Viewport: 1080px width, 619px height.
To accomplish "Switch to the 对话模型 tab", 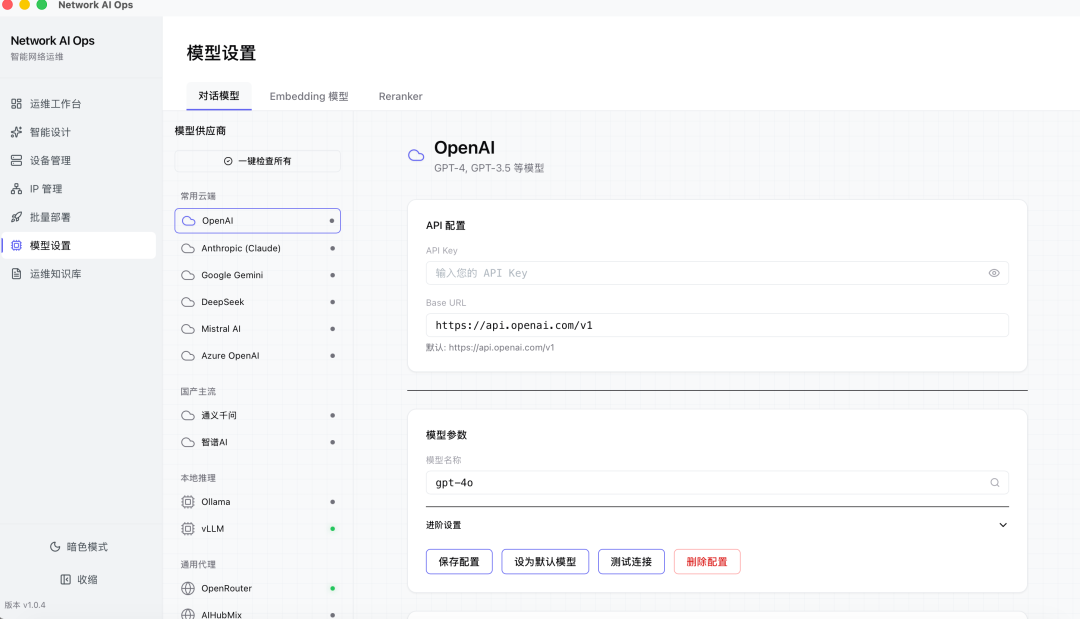I will 219,96.
